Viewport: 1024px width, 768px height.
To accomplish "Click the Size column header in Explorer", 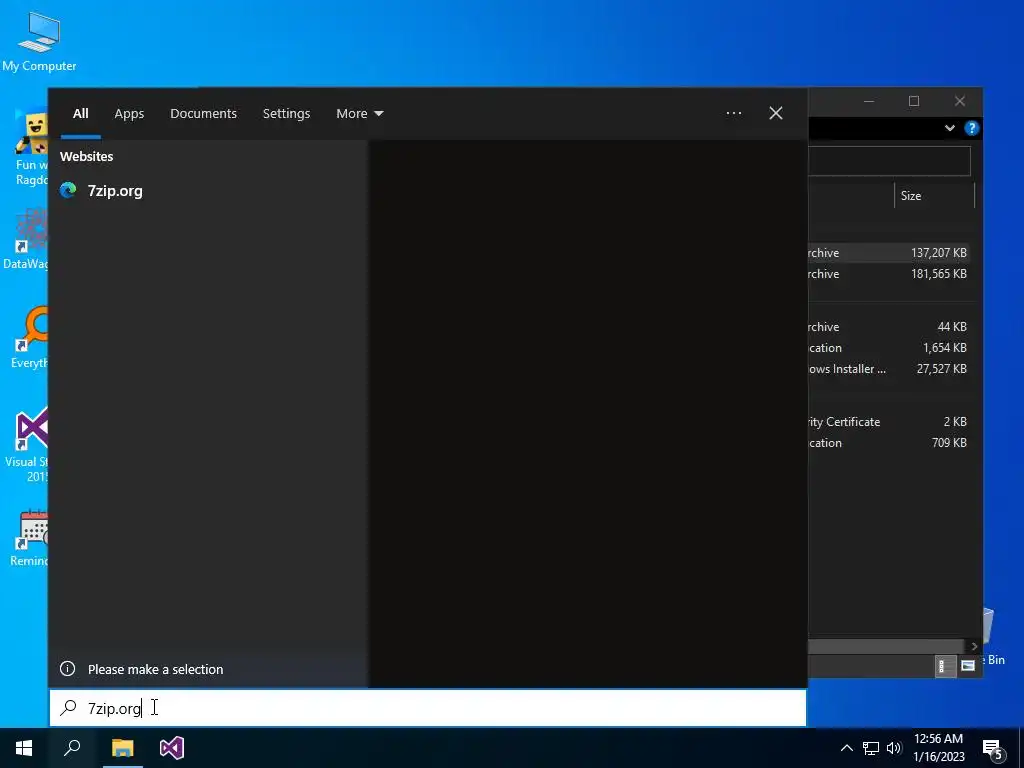I will pyautogui.click(x=934, y=196).
